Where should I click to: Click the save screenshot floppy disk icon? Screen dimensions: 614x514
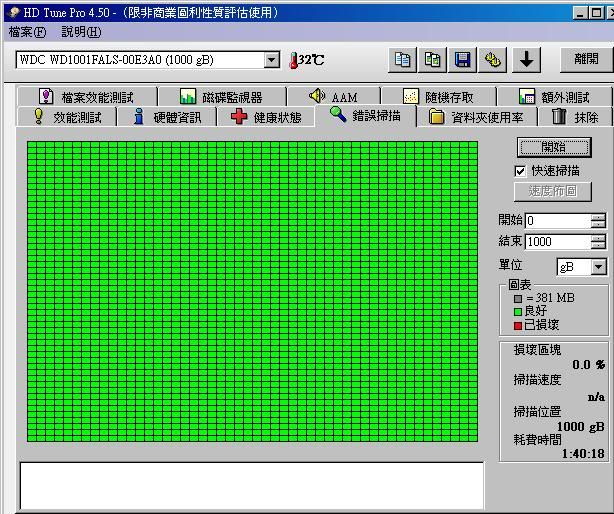462,60
